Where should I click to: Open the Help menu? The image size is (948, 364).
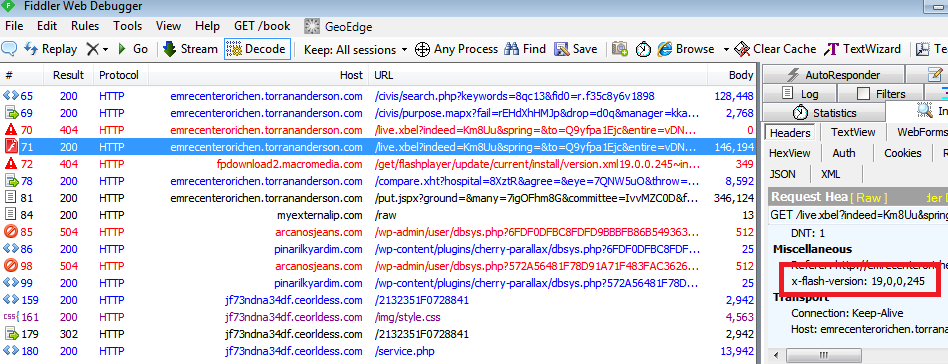point(207,27)
